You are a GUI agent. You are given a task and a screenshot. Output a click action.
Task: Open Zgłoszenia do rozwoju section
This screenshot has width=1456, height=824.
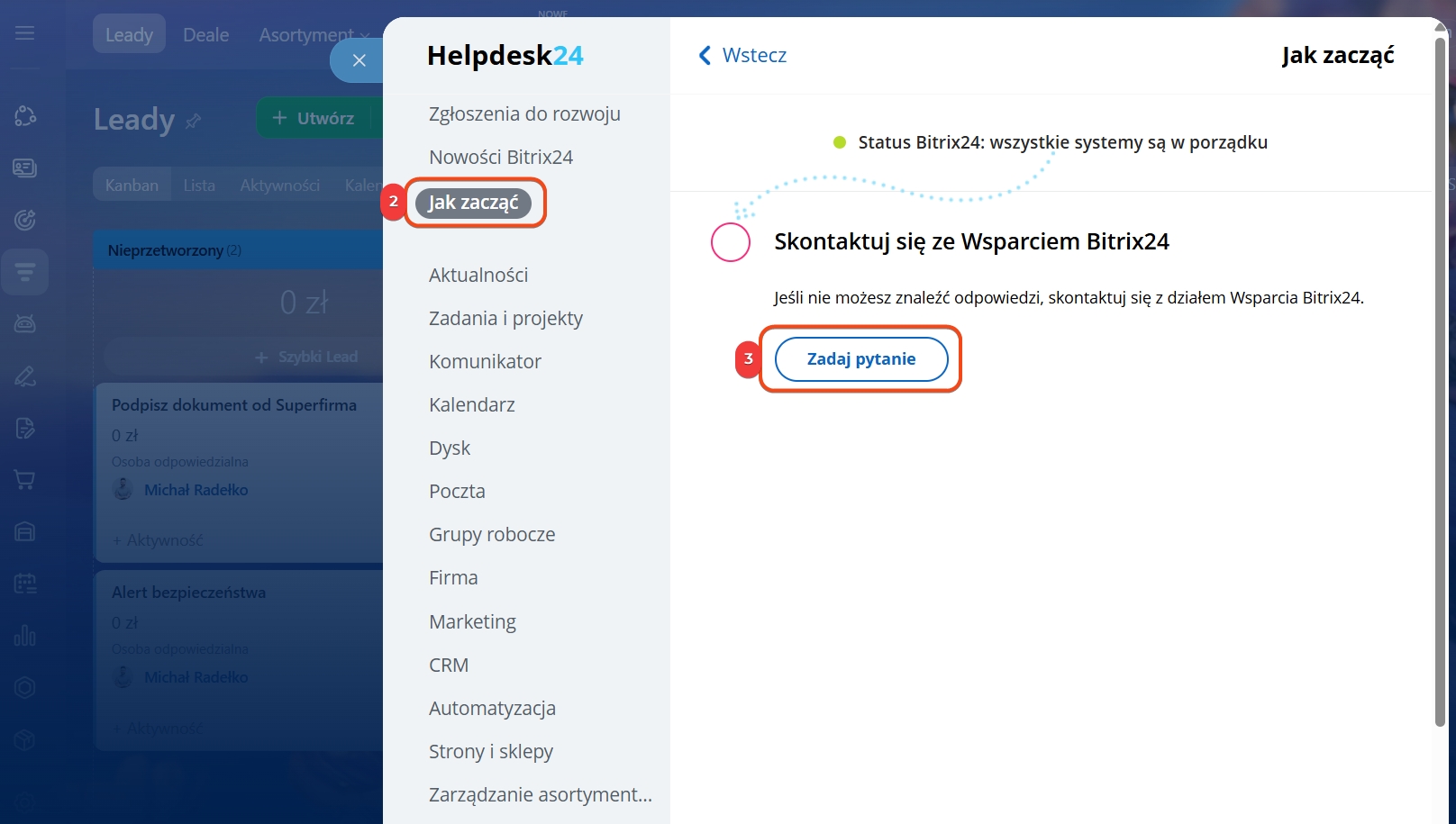click(x=524, y=114)
